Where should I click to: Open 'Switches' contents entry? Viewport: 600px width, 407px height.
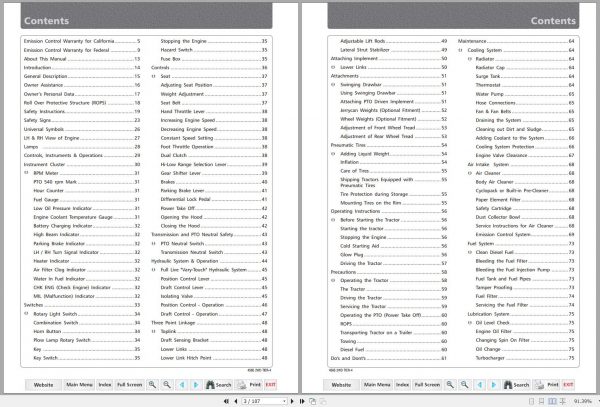[x=82, y=305]
